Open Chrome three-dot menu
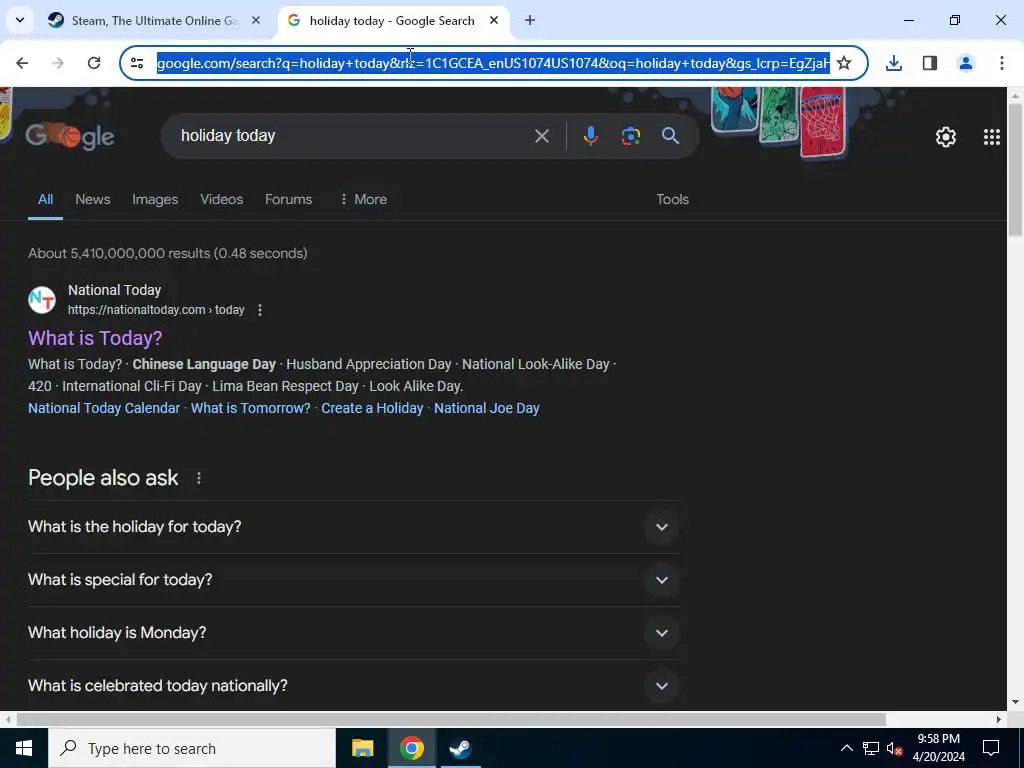Image resolution: width=1024 pixels, height=768 pixels. (1001, 63)
